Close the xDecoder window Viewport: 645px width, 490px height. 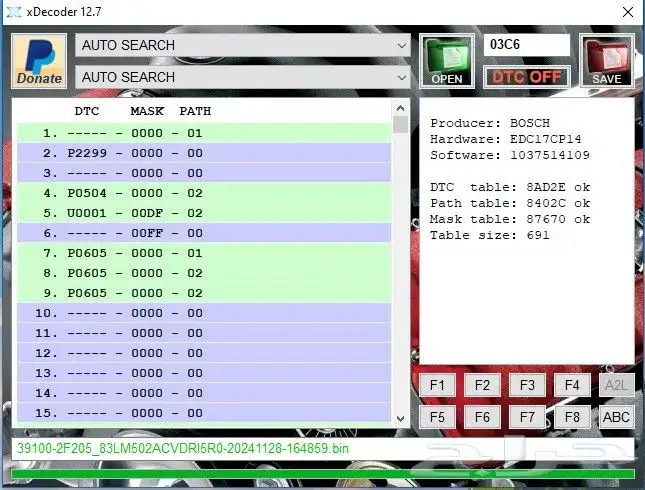(628, 12)
